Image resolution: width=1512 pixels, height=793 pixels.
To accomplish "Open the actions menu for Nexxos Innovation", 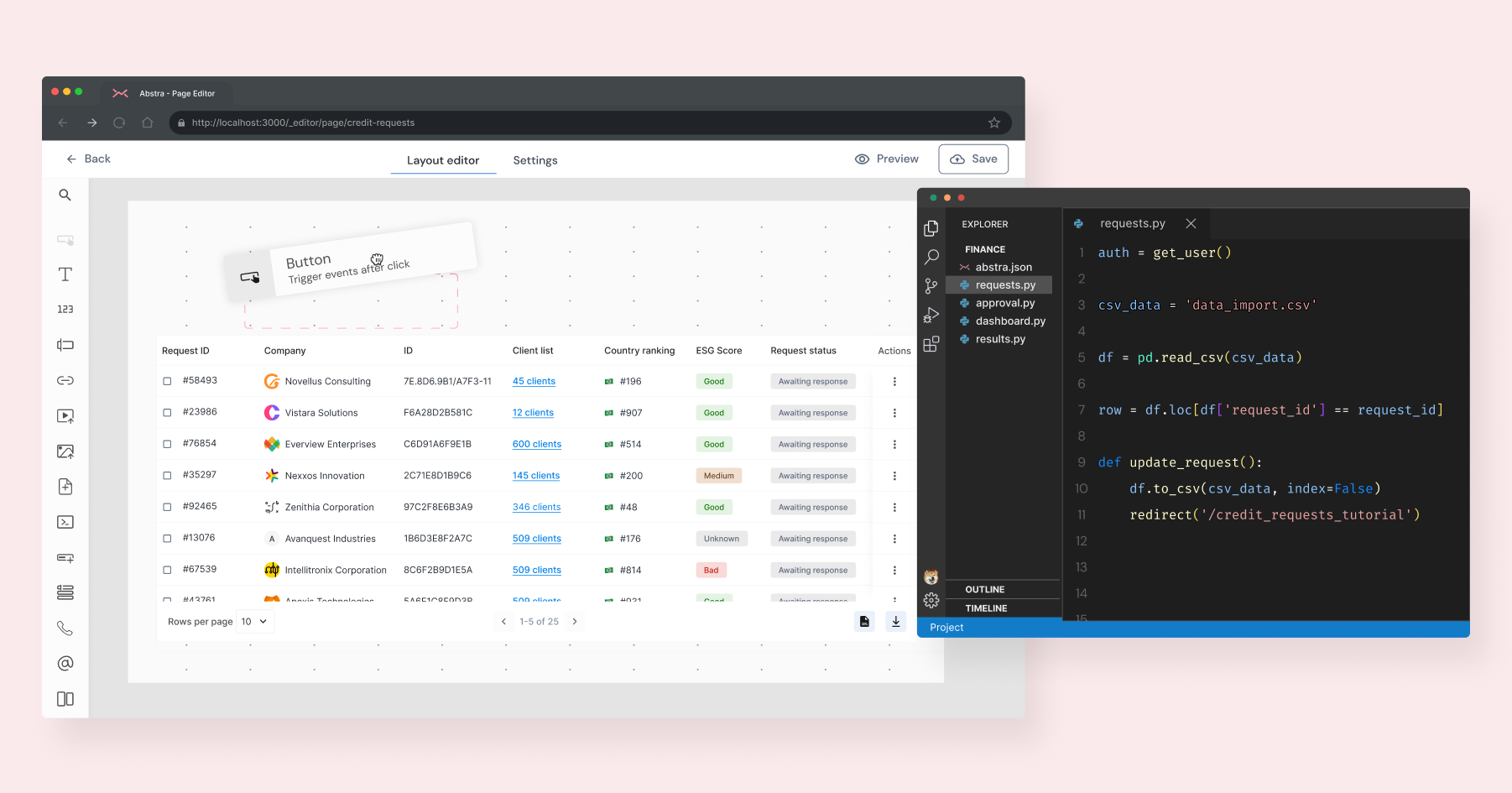I will tap(894, 475).
